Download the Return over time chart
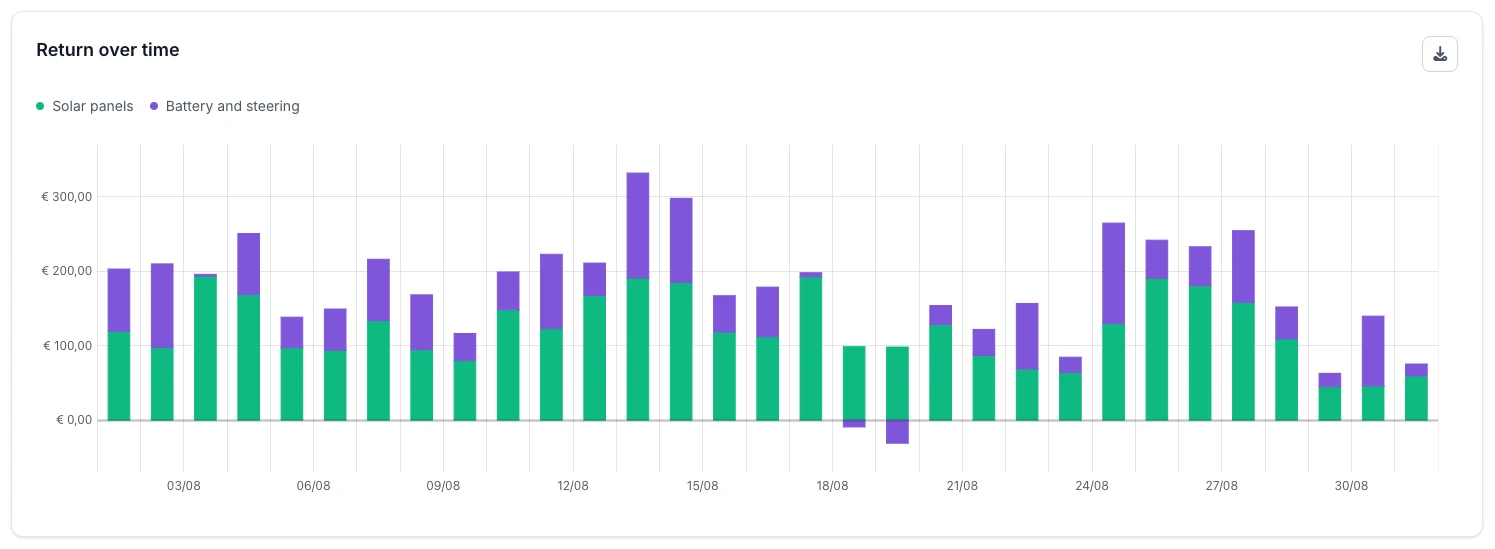The height and width of the screenshot is (549, 1495). (x=1439, y=54)
